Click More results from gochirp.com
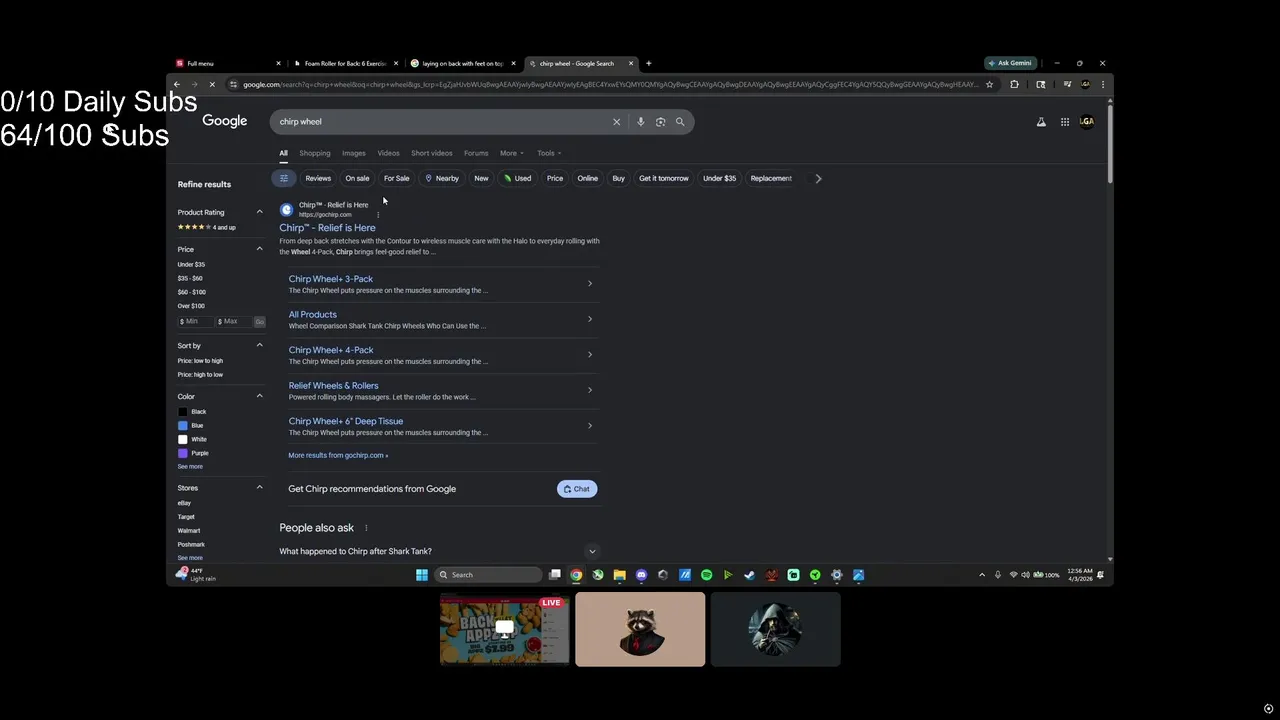This screenshot has width=1280, height=720. (338, 455)
